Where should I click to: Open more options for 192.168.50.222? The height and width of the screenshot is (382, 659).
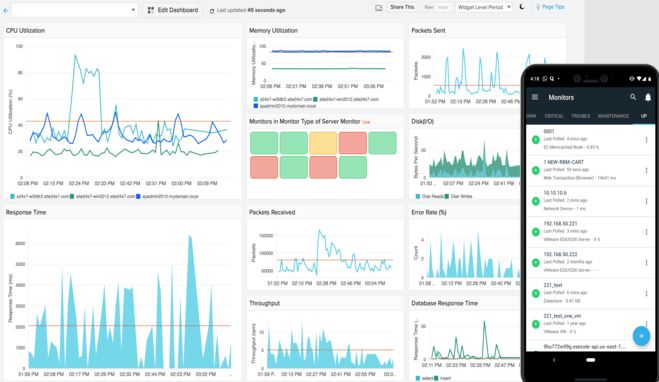pos(646,263)
